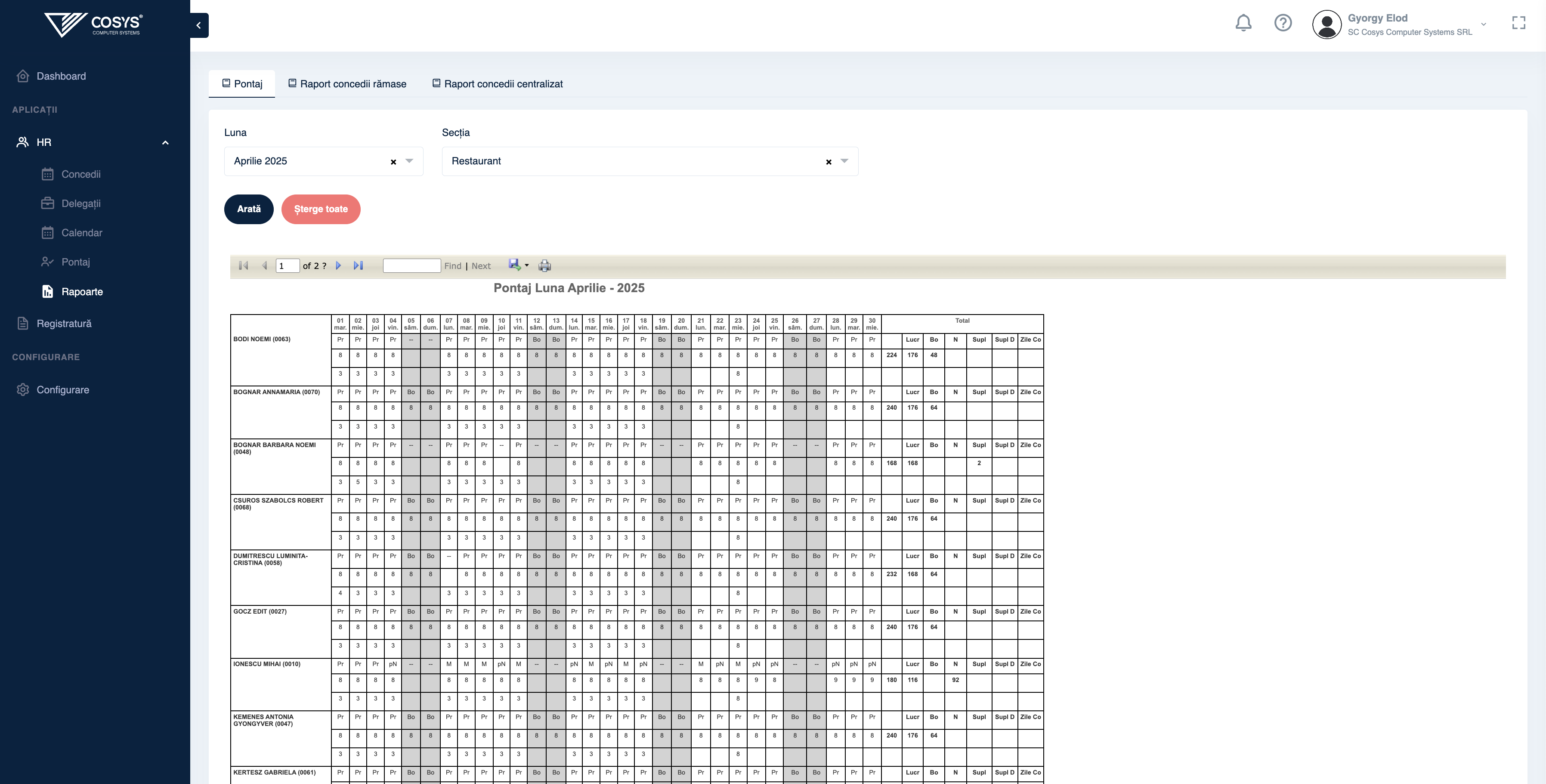
Task: Collapse the sidebar with arrow button
Action: tap(199, 25)
